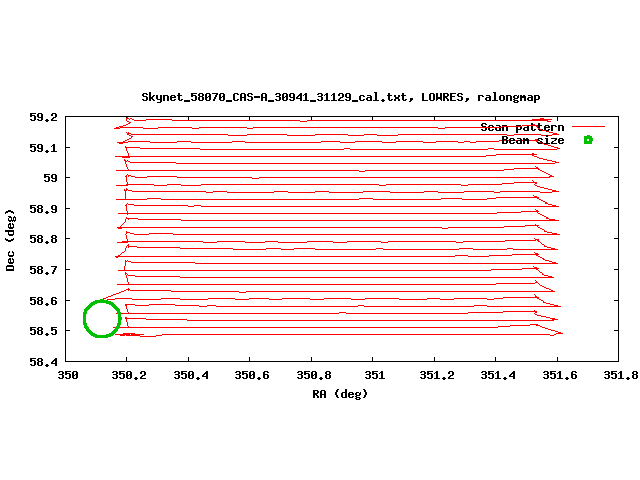640x480 pixels.
Task: Click the 351.2 RA tick label
Action: (x=437, y=375)
